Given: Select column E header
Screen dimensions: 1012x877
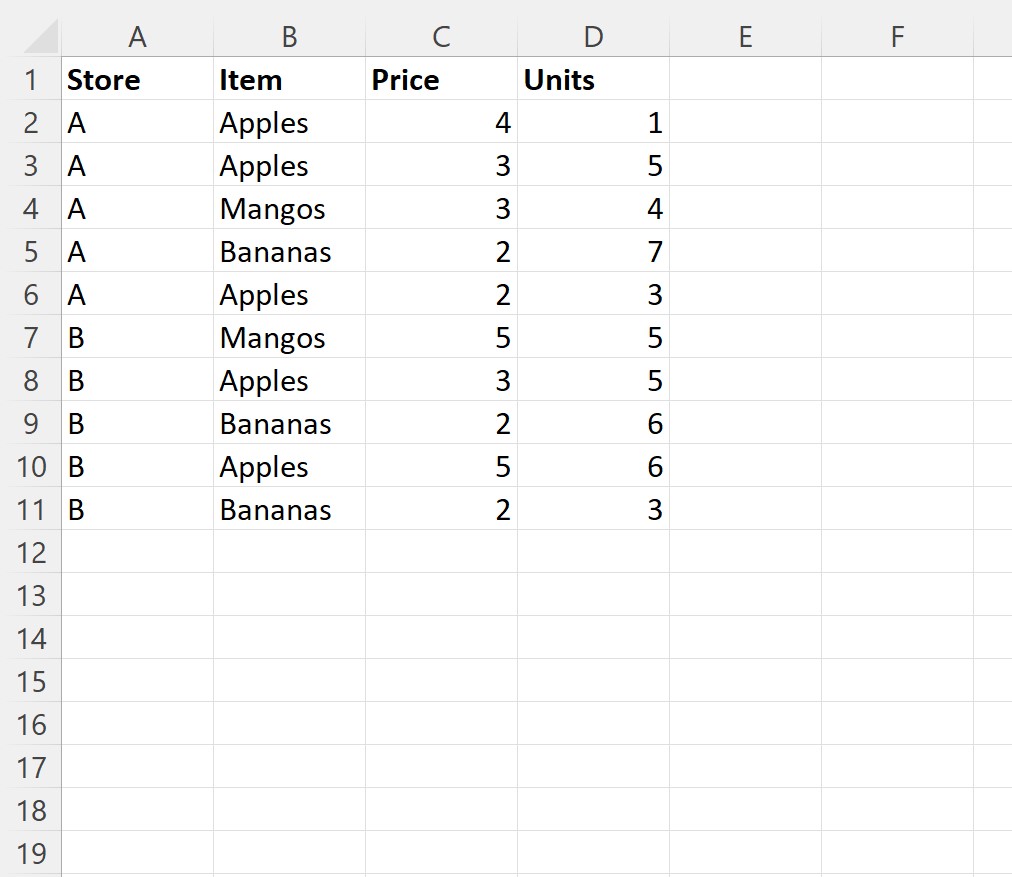Looking at the screenshot, I should [x=745, y=37].
